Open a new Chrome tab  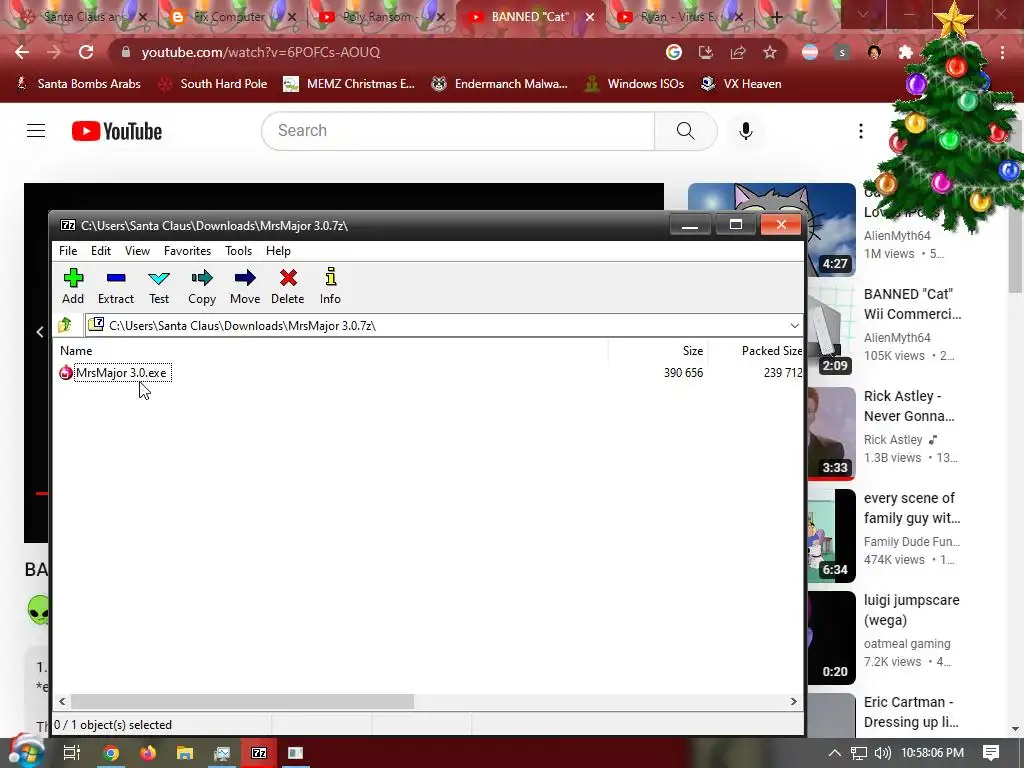pos(776,17)
